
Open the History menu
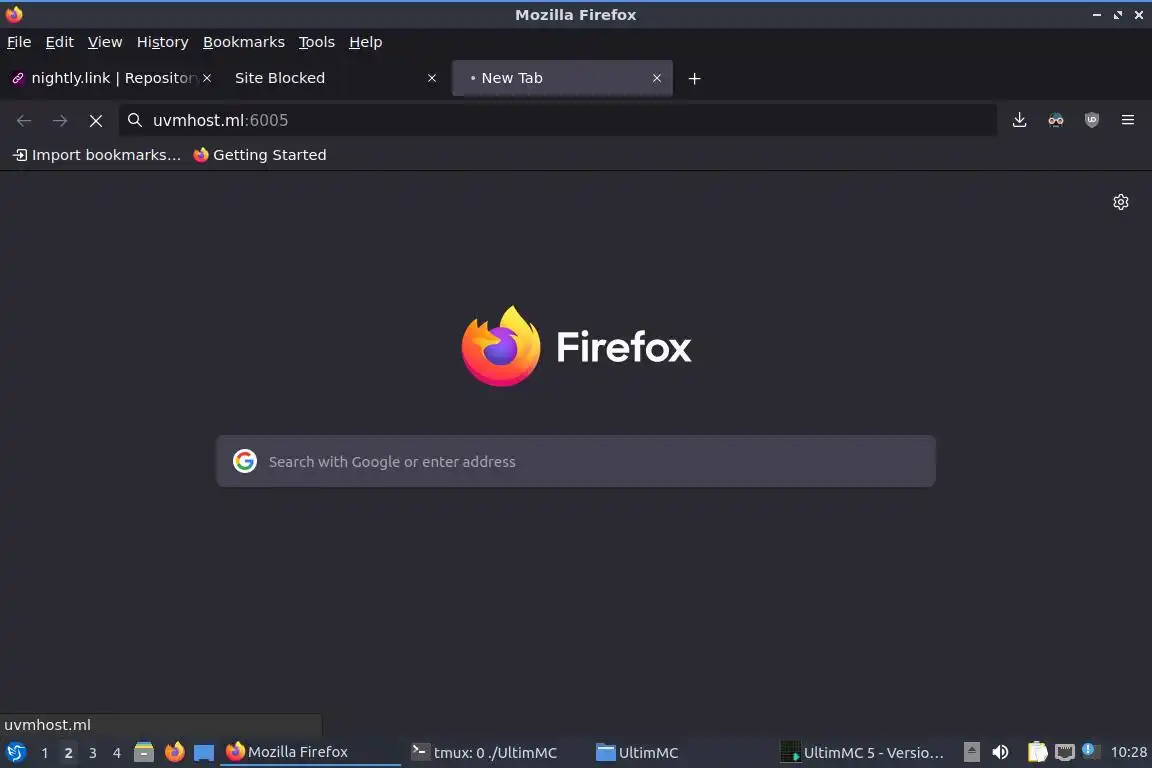click(x=162, y=42)
